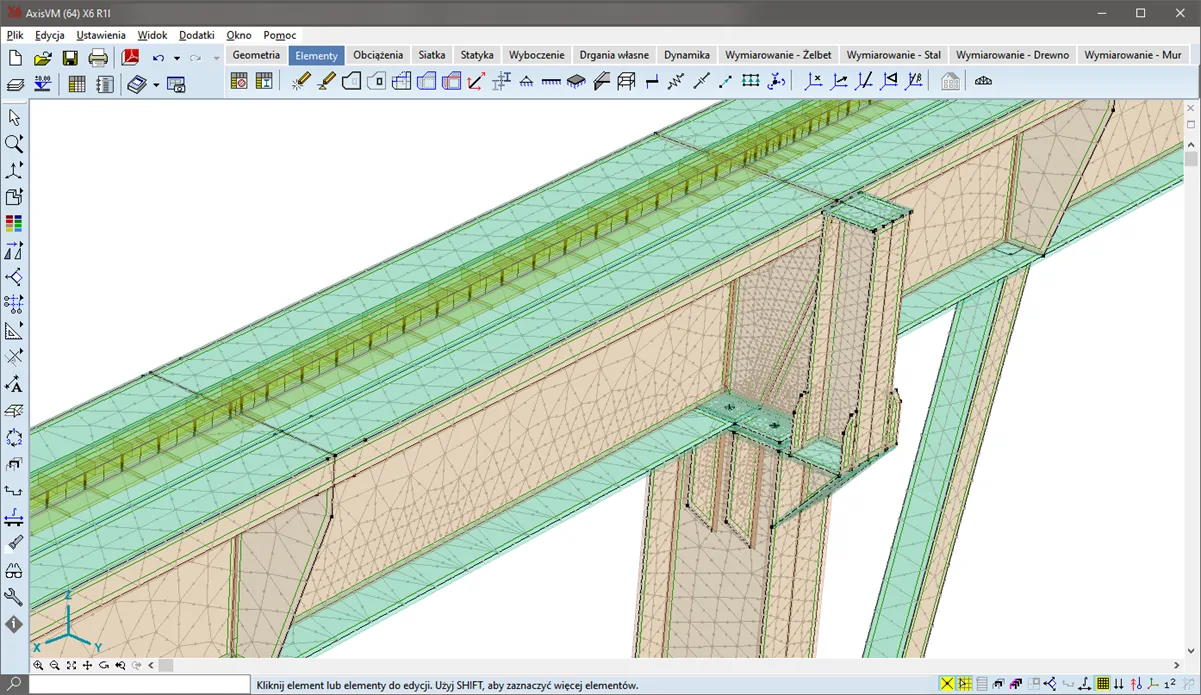Expand the undo history dropdown arrow

(176, 59)
